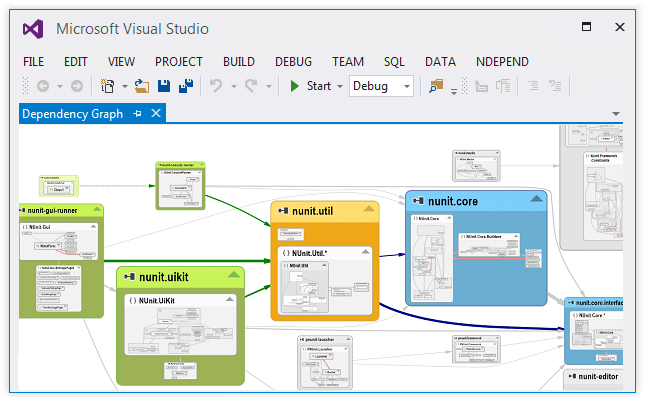Click the Start debugging button label
The width and height of the screenshot is (646, 398).
319,86
